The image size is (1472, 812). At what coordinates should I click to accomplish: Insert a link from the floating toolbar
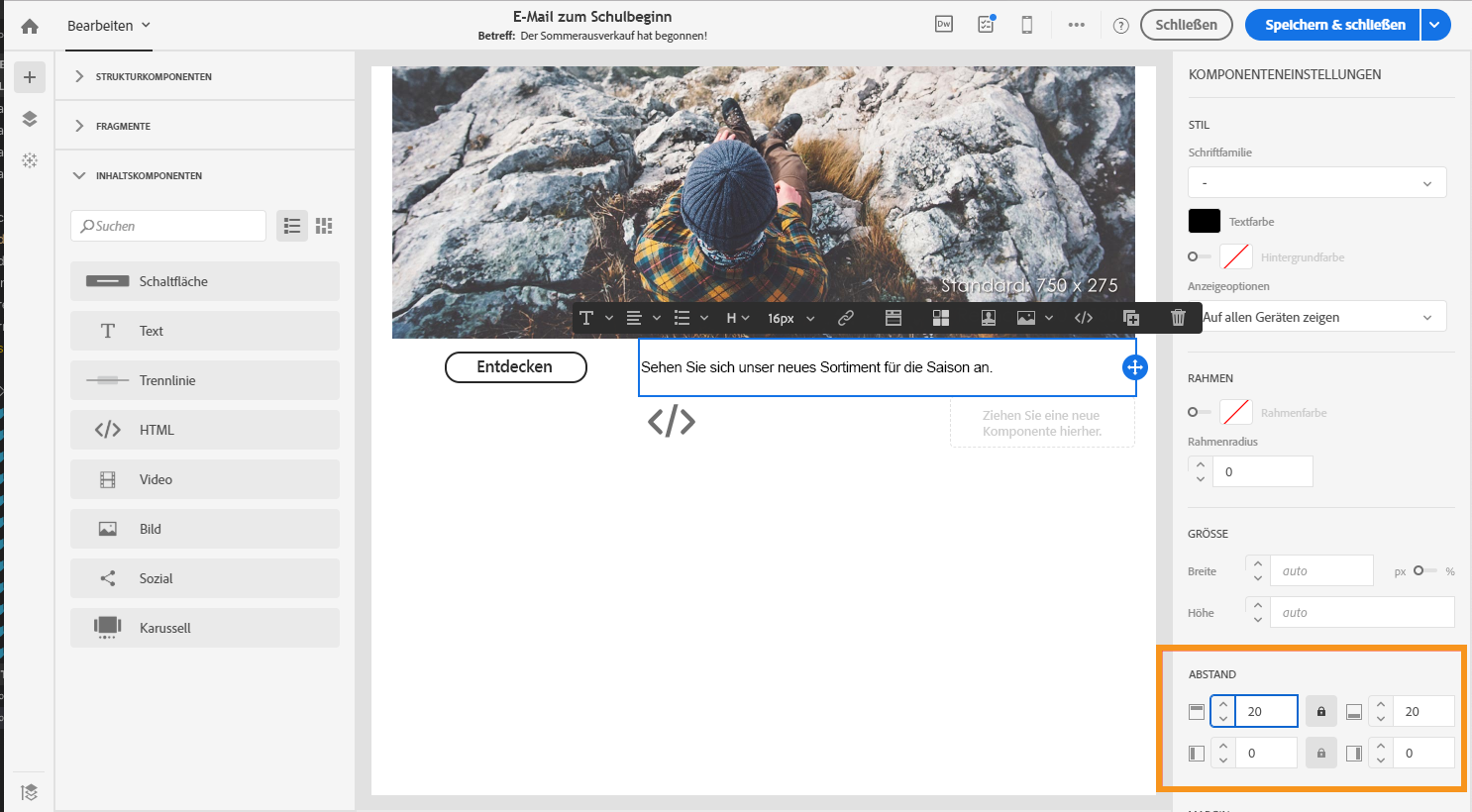click(846, 318)
